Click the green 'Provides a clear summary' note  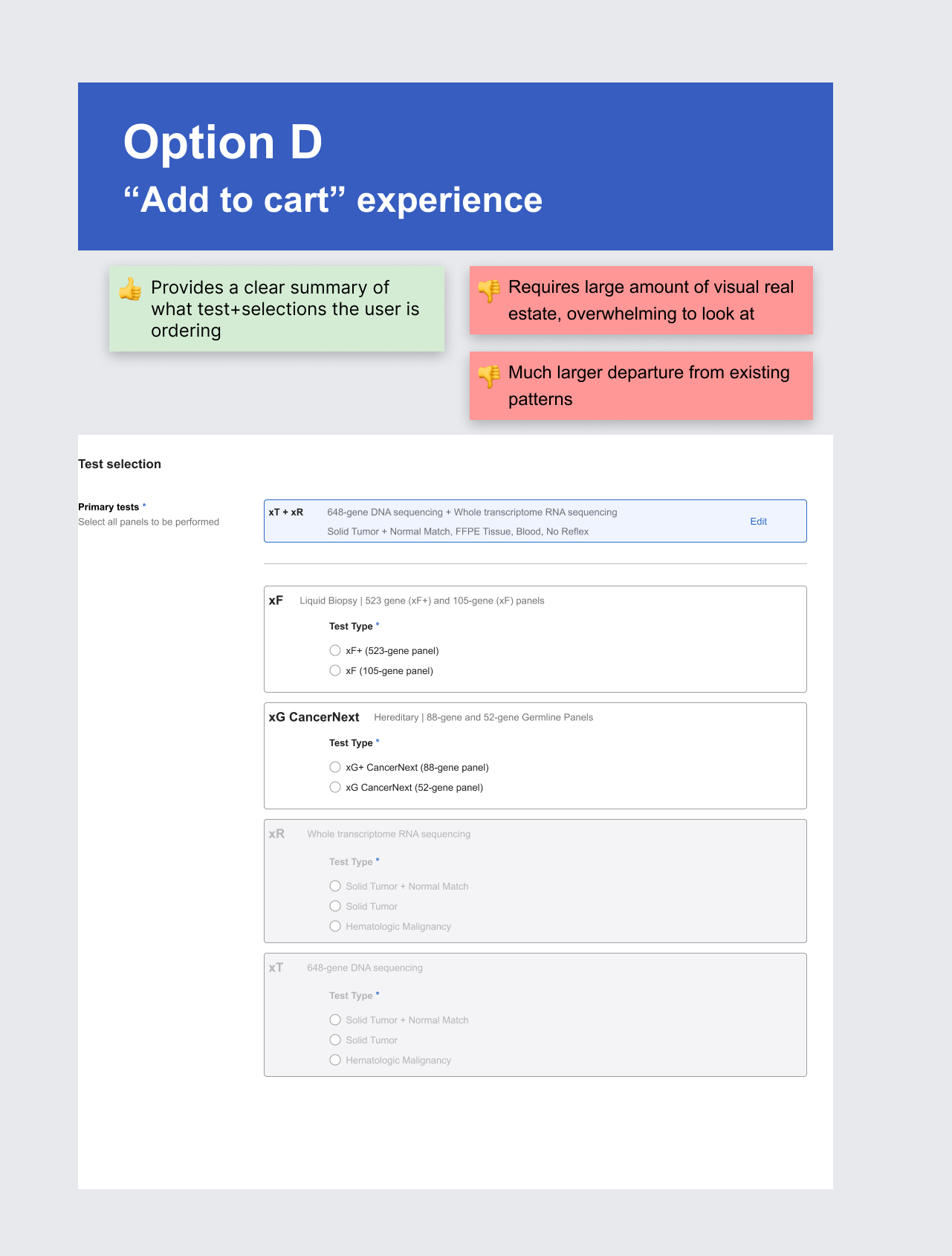tap(276, 308)
